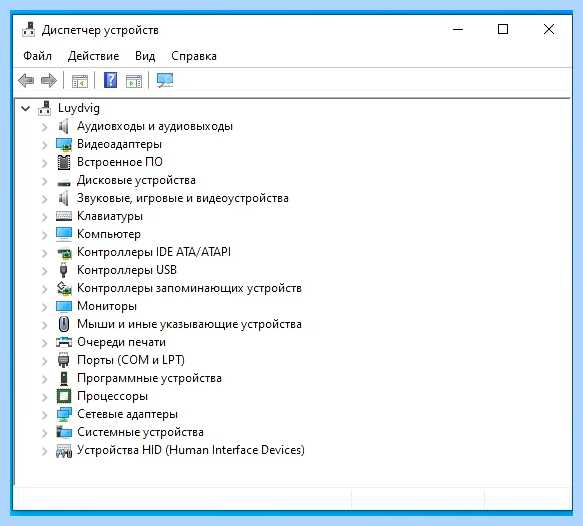This screenshot has width=583, height=526.
Task: Click the Системные устройства folder icon
Action: 64,432
